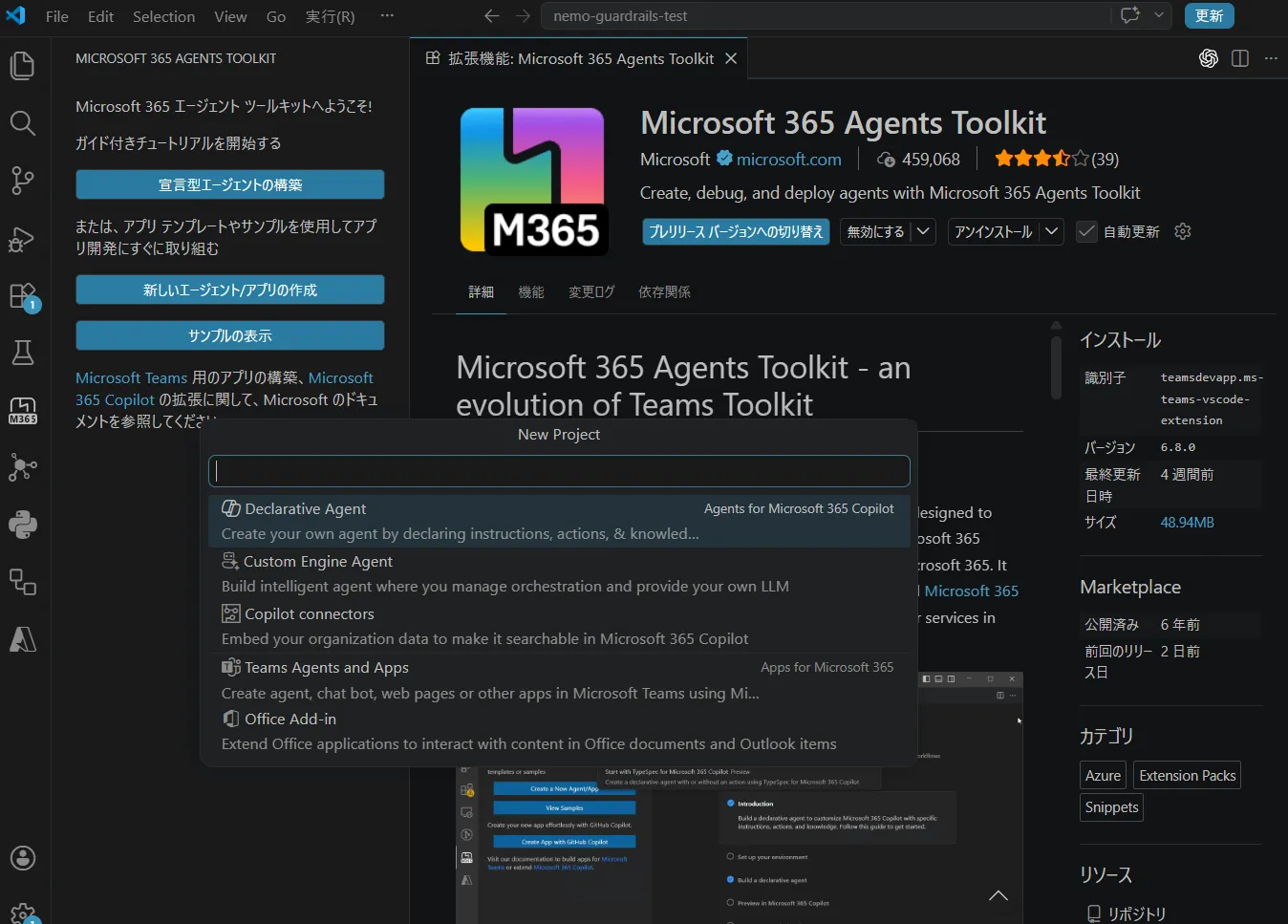The image size is (1288, 924).
Task: Split the editor to the right
Action: (x=1240, y=58)
